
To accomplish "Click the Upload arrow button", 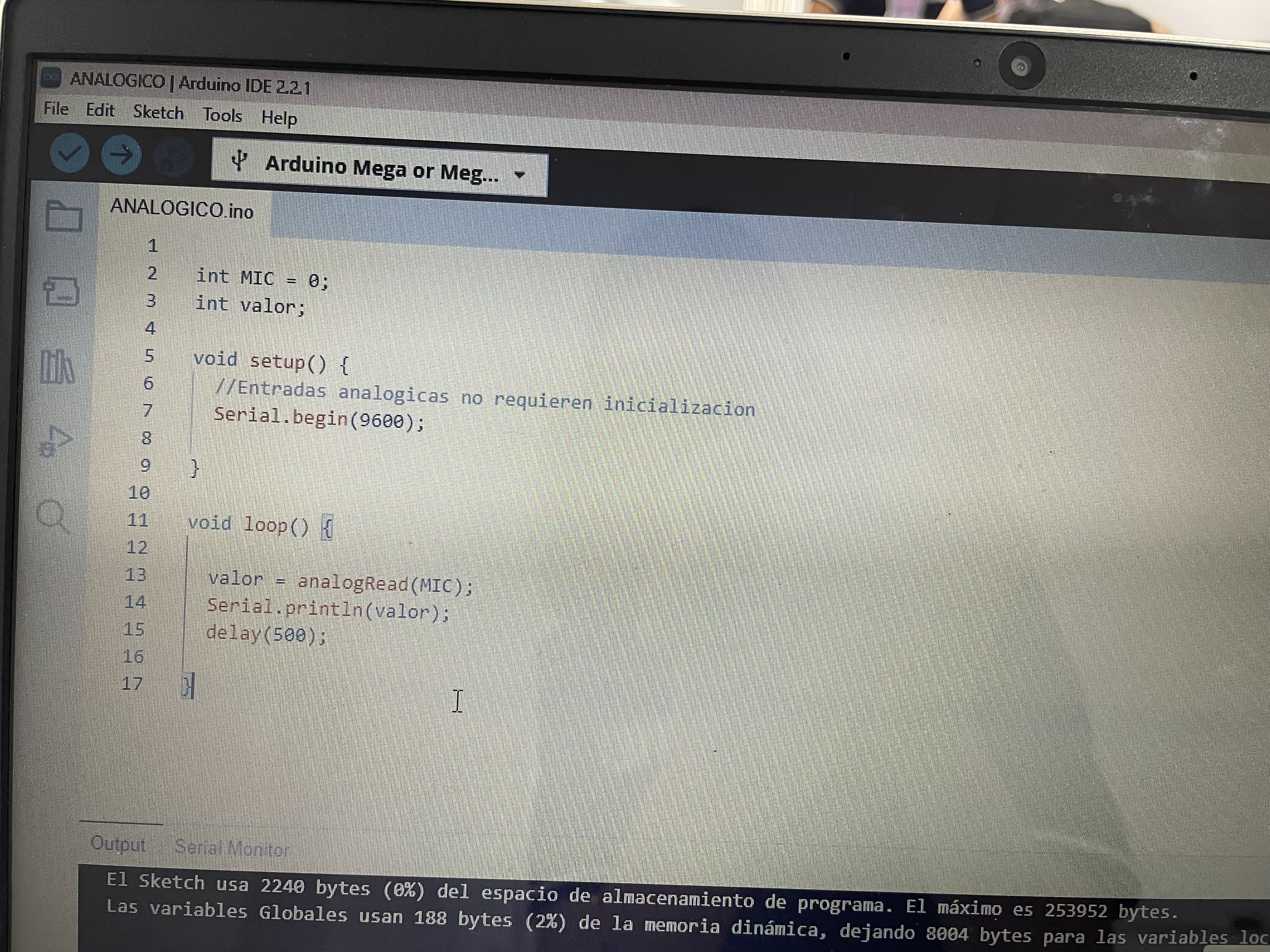I will pos(121,155).
